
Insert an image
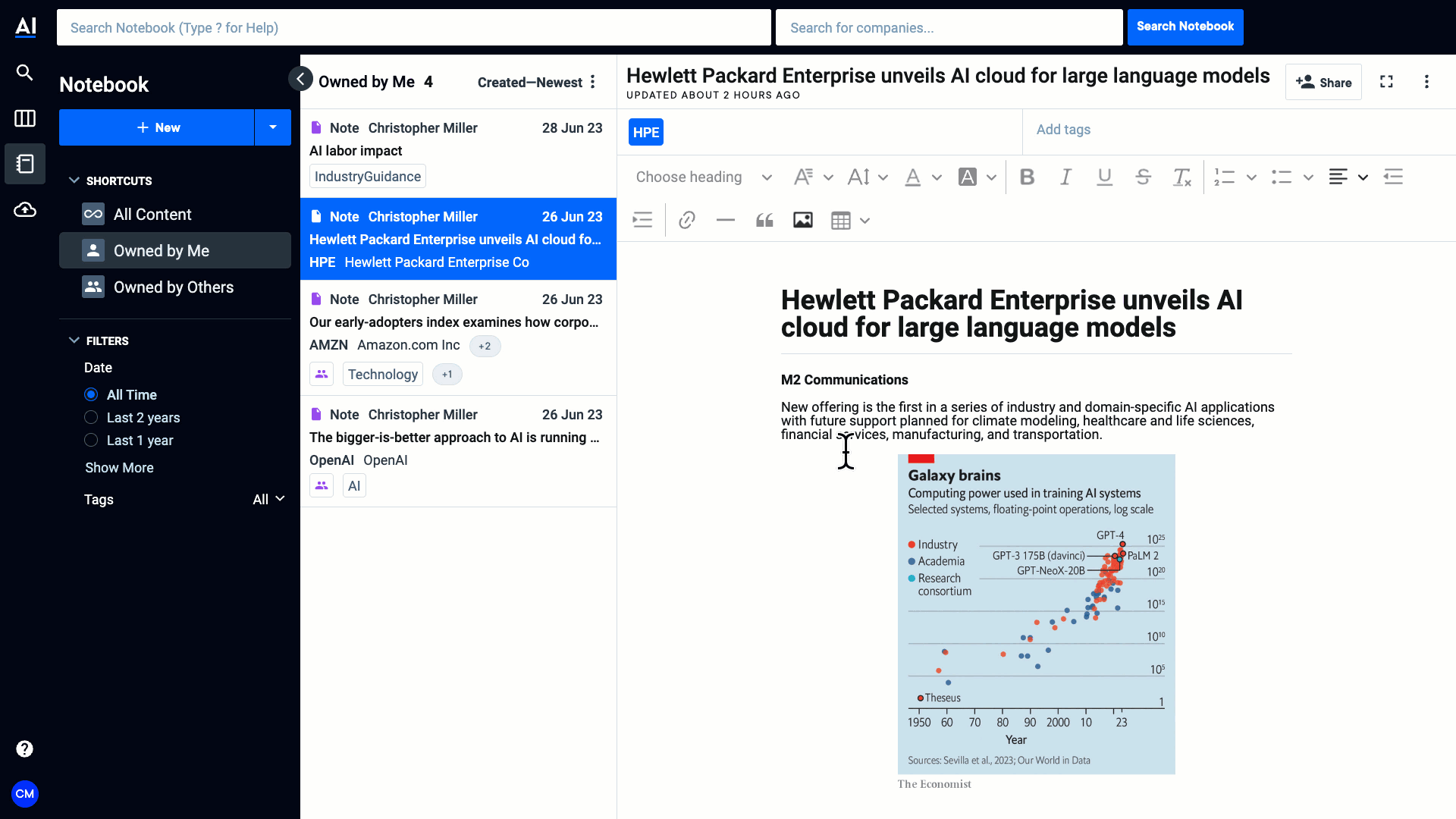click(803, 221)
